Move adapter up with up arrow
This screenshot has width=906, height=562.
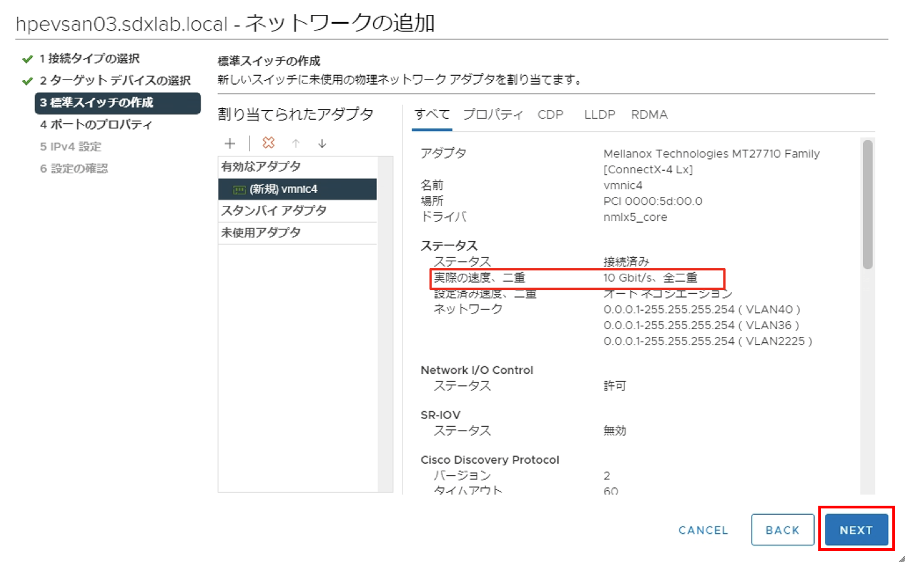click(x=296, y=143)
